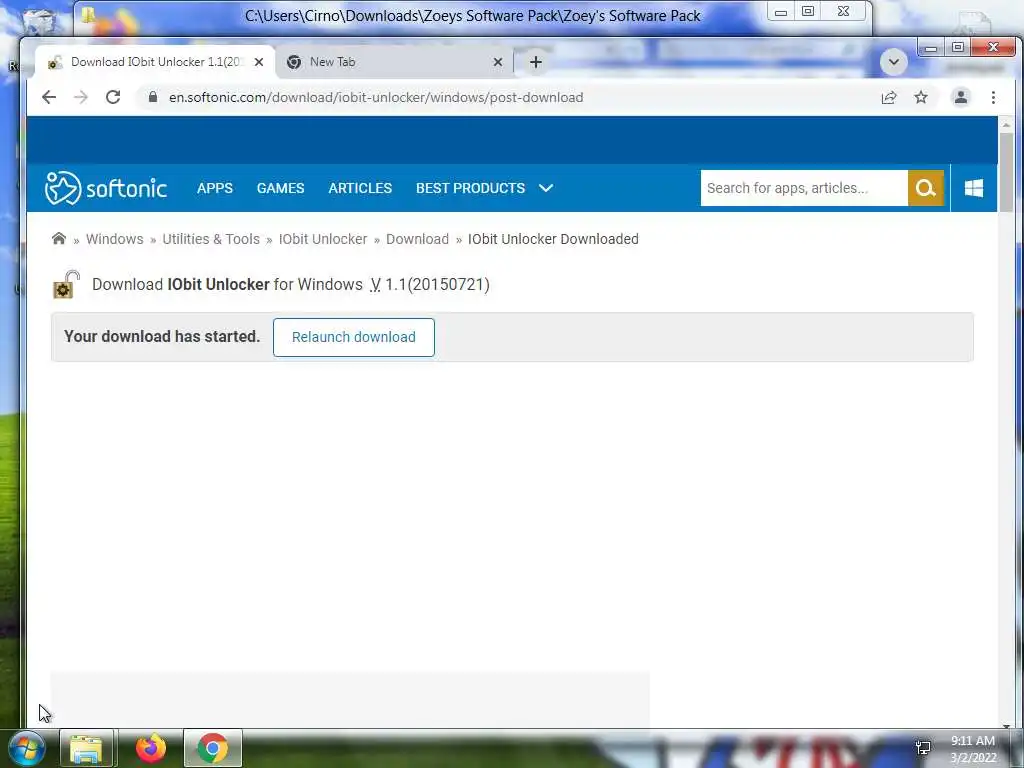Viewport: 1024px width, 768px height.
Task: Open the GAMES menu item
Action: [x=280, y=188]
